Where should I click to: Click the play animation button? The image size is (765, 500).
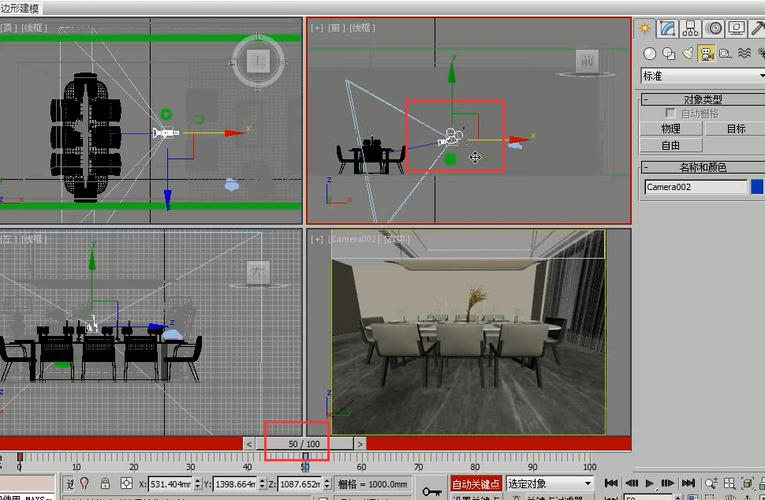tap(649, 483)
